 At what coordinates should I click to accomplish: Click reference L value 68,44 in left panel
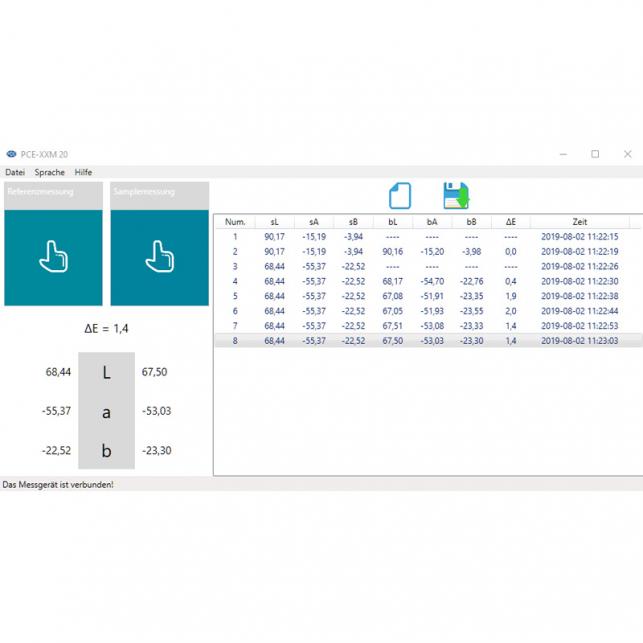pyautogui.click(x=58, y=372)
